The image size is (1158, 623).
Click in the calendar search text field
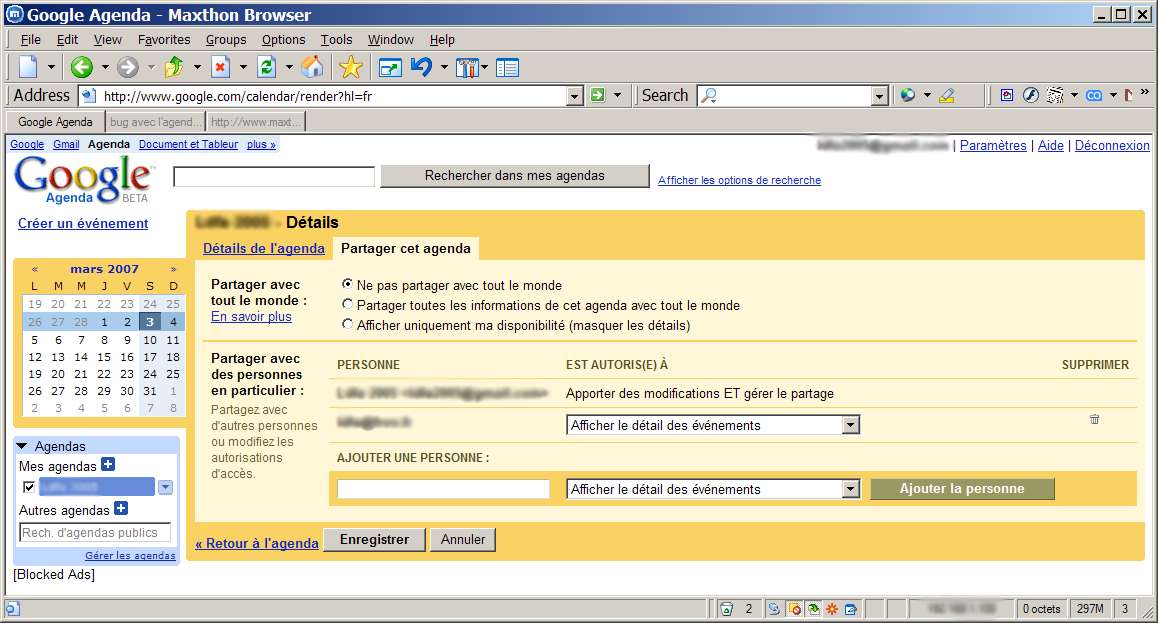pyautogui.click(x=274, y=176)
